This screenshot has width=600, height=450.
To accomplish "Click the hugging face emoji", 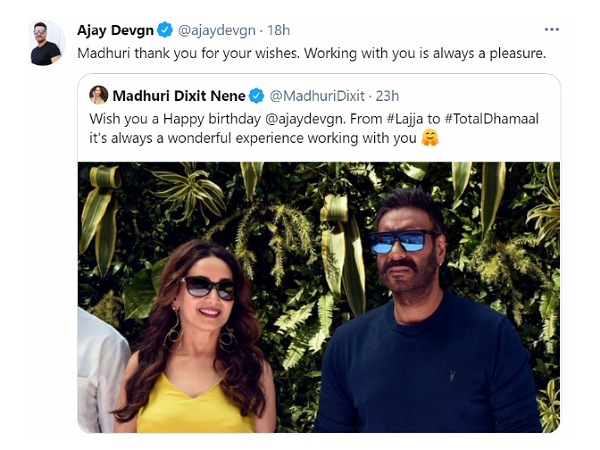I will 430,138.
